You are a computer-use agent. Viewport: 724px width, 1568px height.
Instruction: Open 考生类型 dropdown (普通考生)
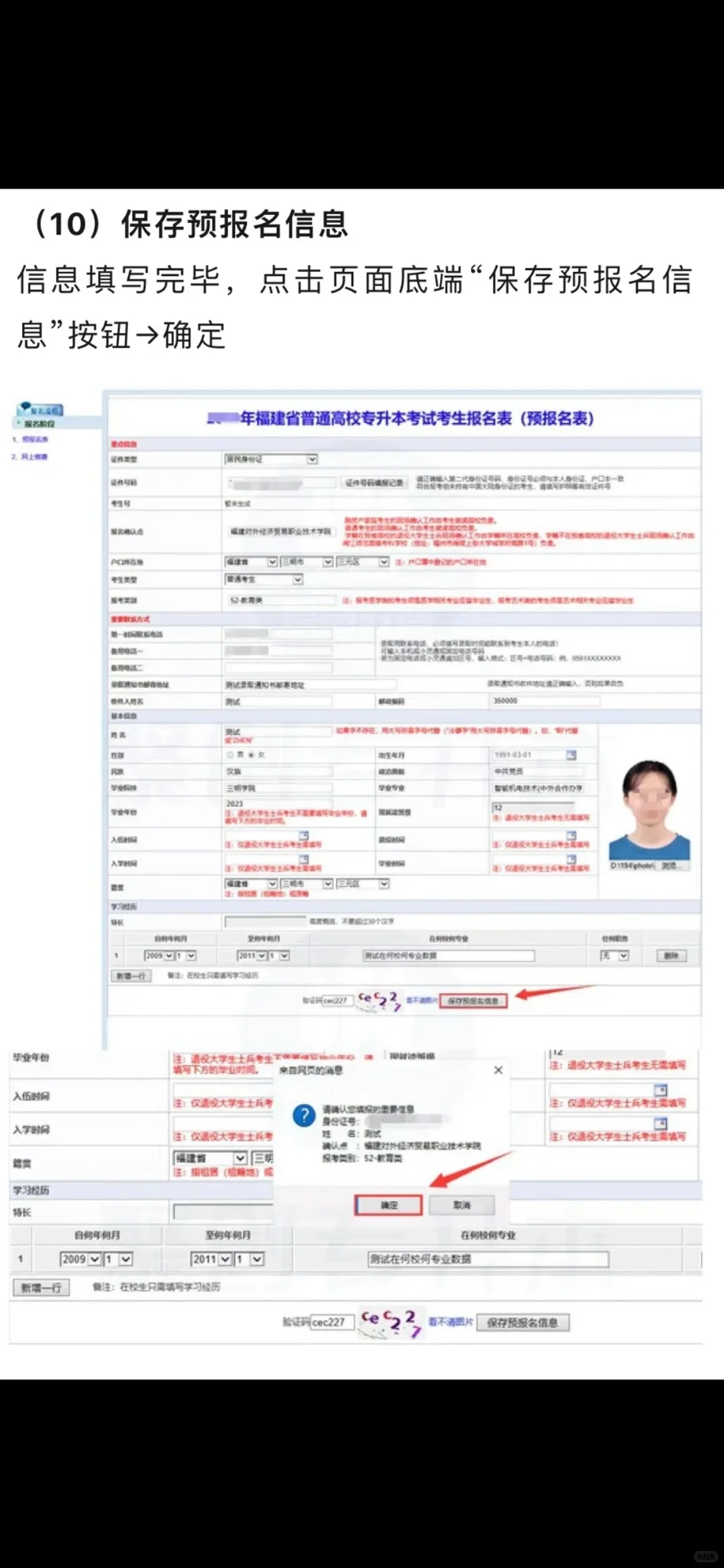pos(264,579)
